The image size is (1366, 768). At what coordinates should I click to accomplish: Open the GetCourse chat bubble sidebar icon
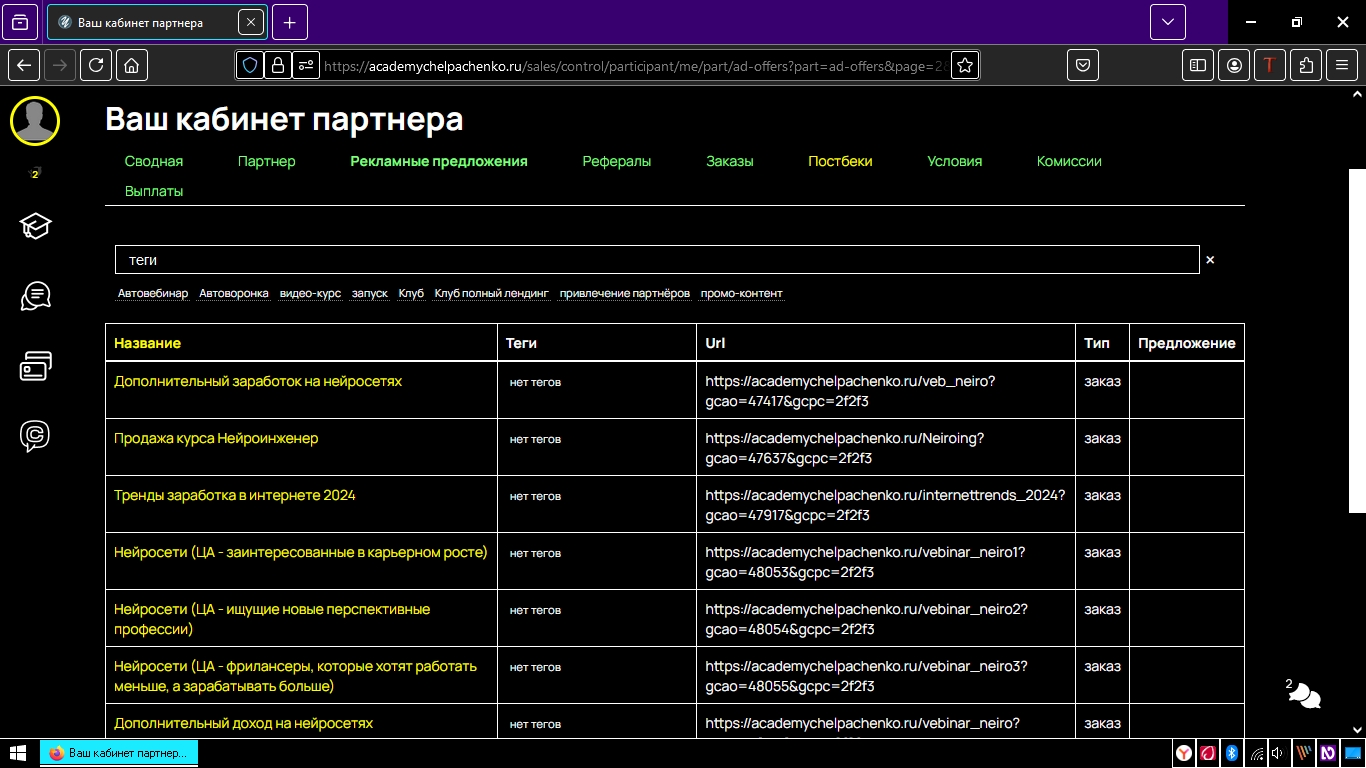coord(35,436)
